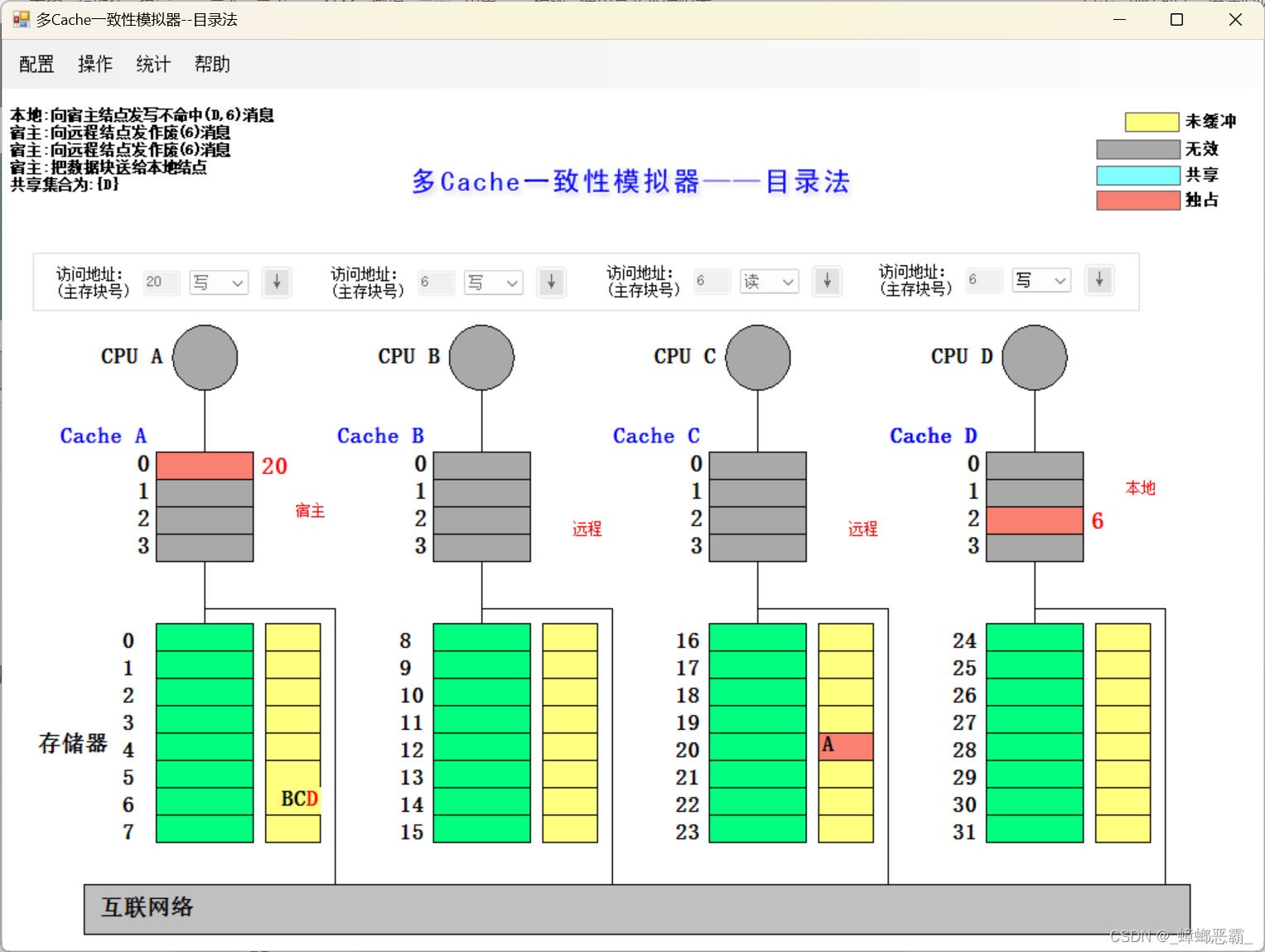Click directory entry A for block 20
The width and height of the screenshot is (1265, 952).
(x=846, y=747)
